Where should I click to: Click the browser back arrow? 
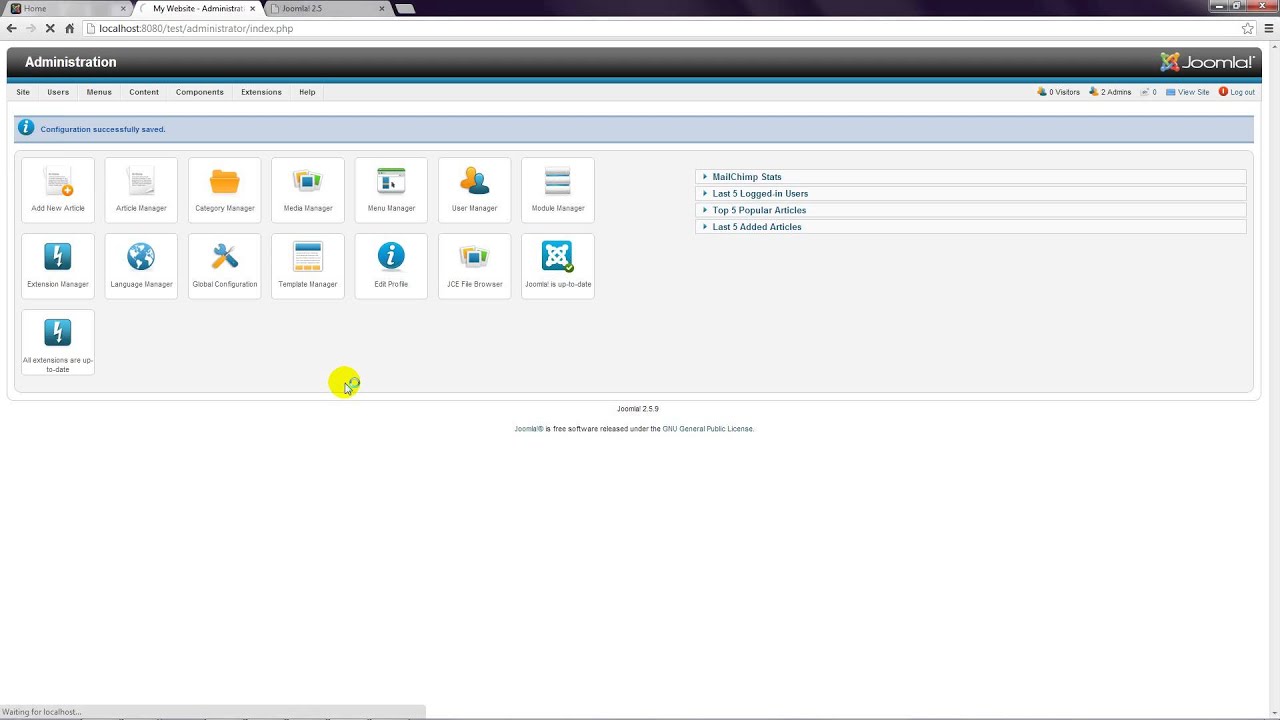click(12, 29)
